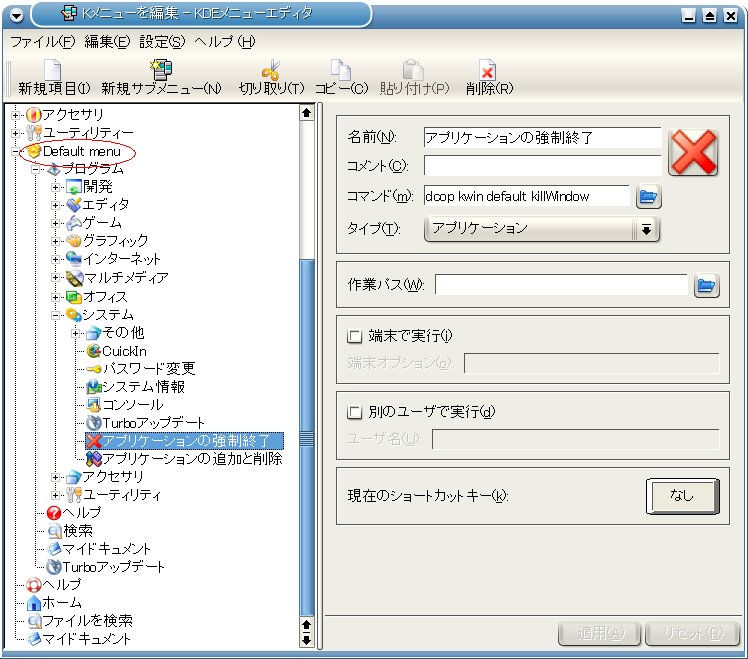Open the ファイル(F) menu
The width and height of the screenshot is (748, 659).
[43, 42]
